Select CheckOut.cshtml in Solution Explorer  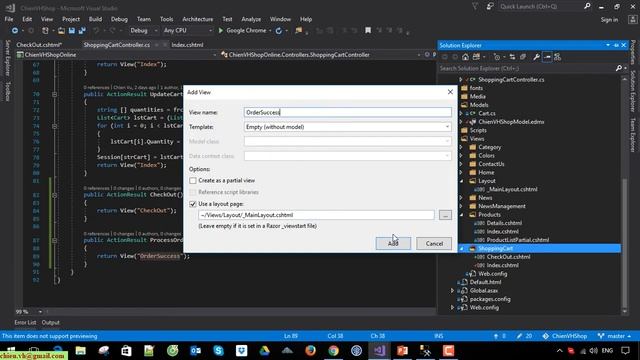tap(508, 257)
